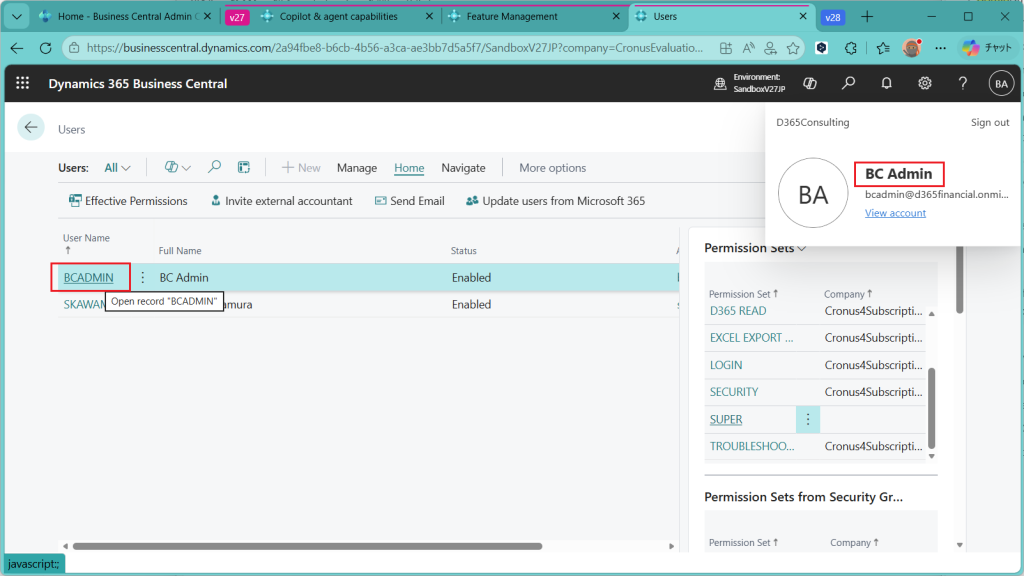1024x576 pixels.
Task: Expand the All views dropdown filter
Action: pos(118,168)
